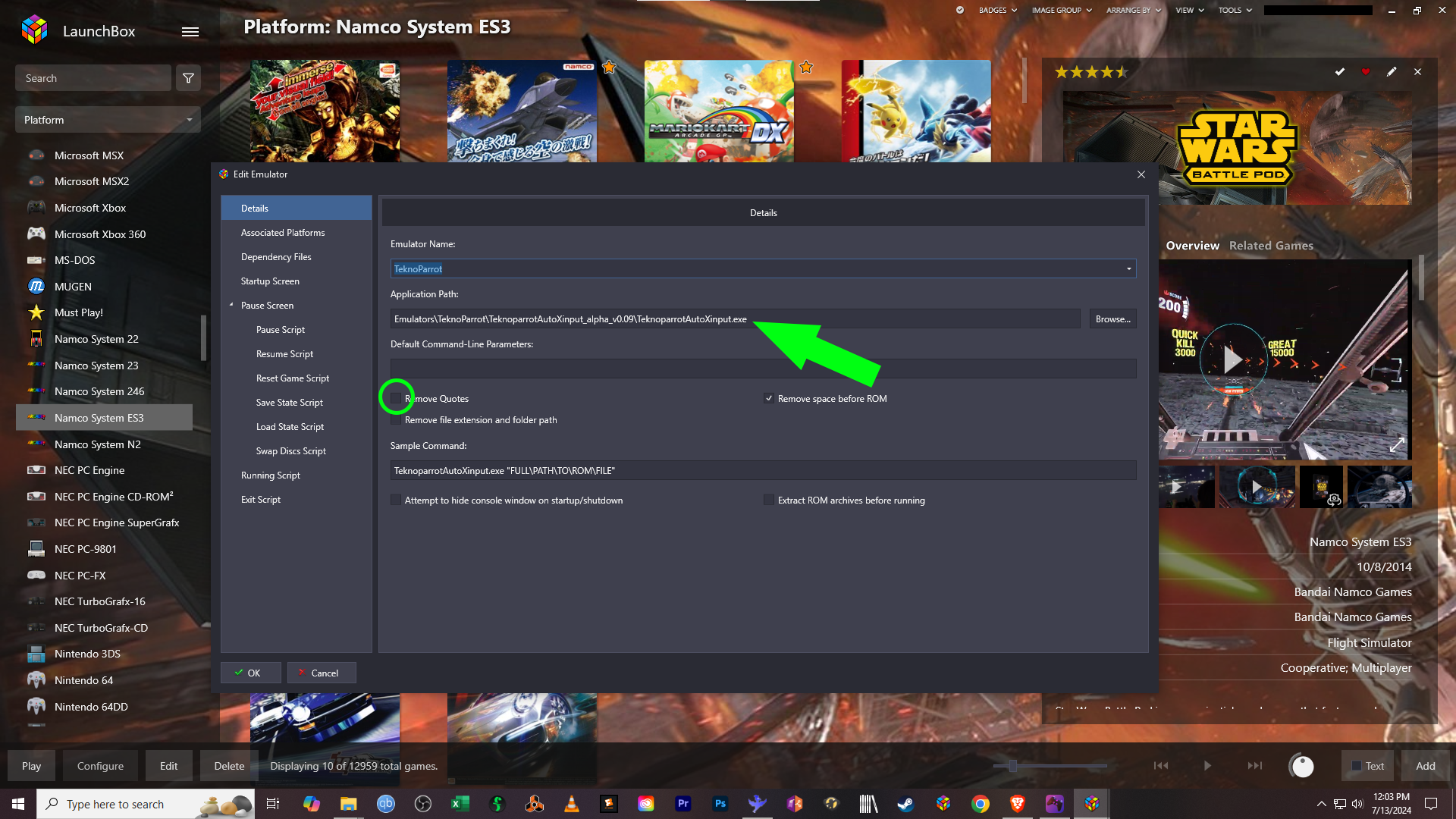
Task: Click the filter funnel icon beside Search
Action: pyautogui.click(x=189, y=78)
